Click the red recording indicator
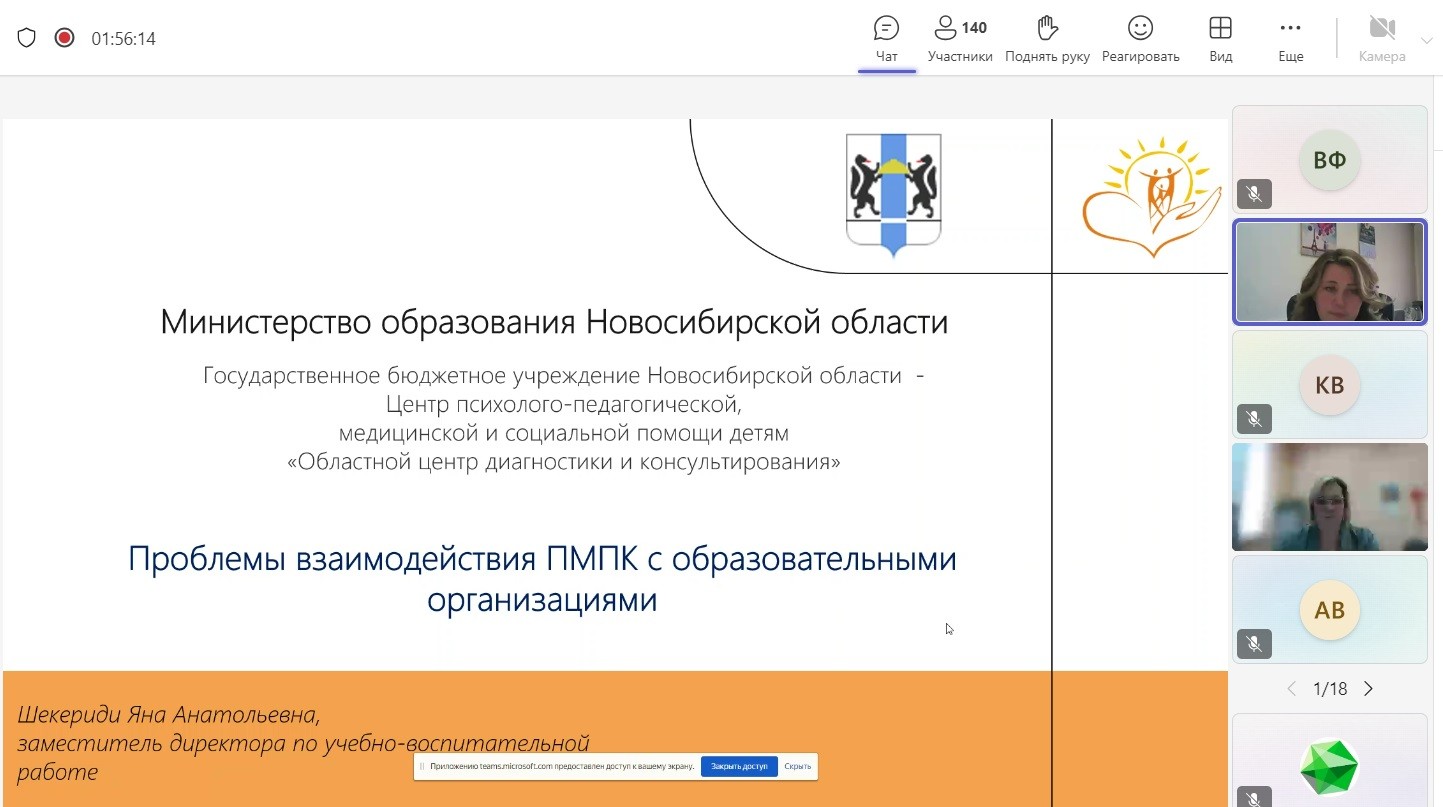1443x807 pixels. 64,38
